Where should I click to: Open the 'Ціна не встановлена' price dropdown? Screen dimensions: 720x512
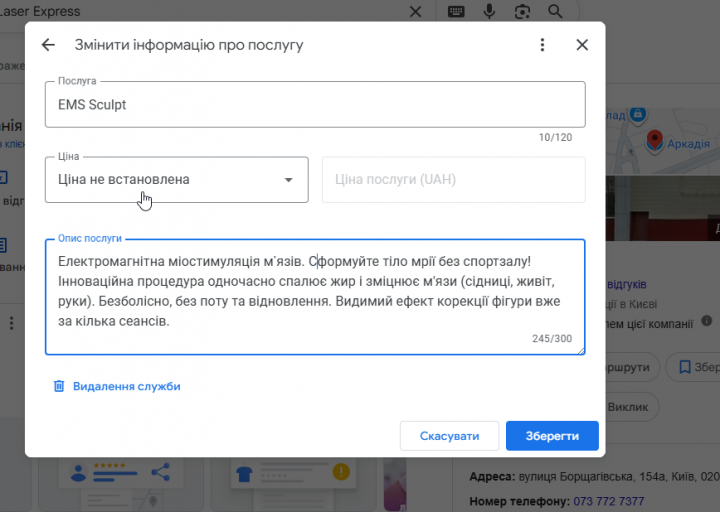pos(177,180)
